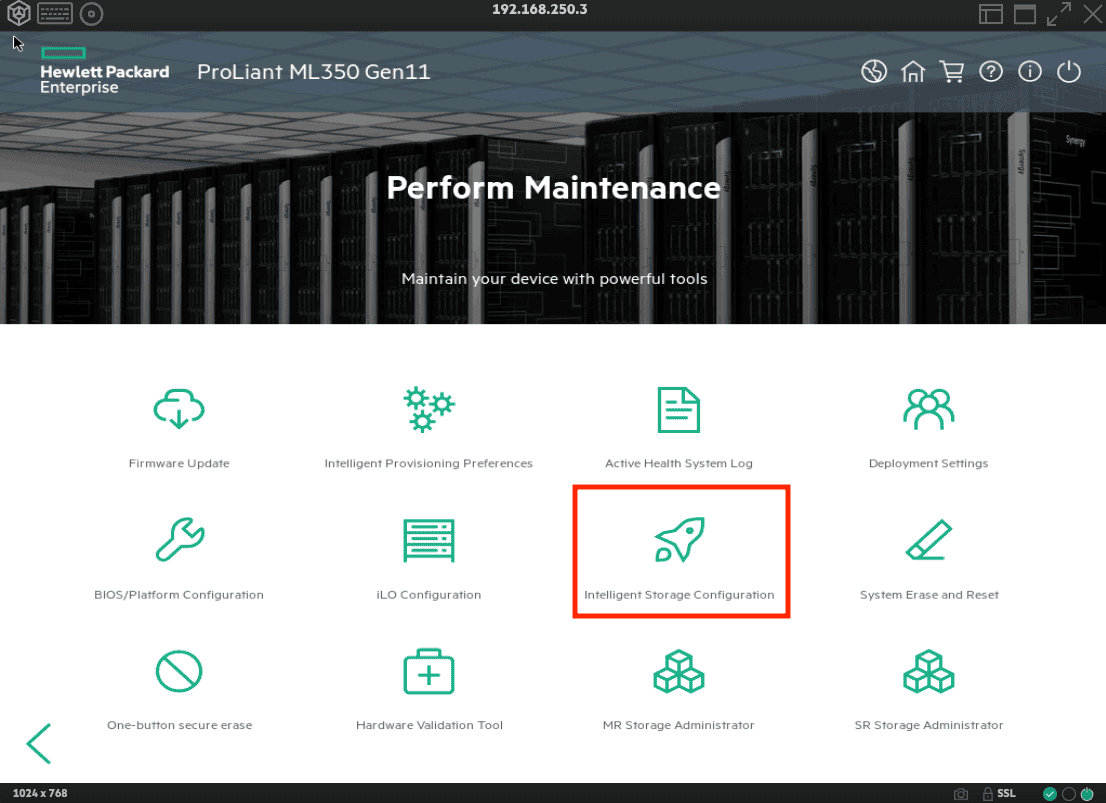Viewport: 1106px width, 803px height.
Task: Open the Active Health System Log
Action: click(x=678, y=410)
